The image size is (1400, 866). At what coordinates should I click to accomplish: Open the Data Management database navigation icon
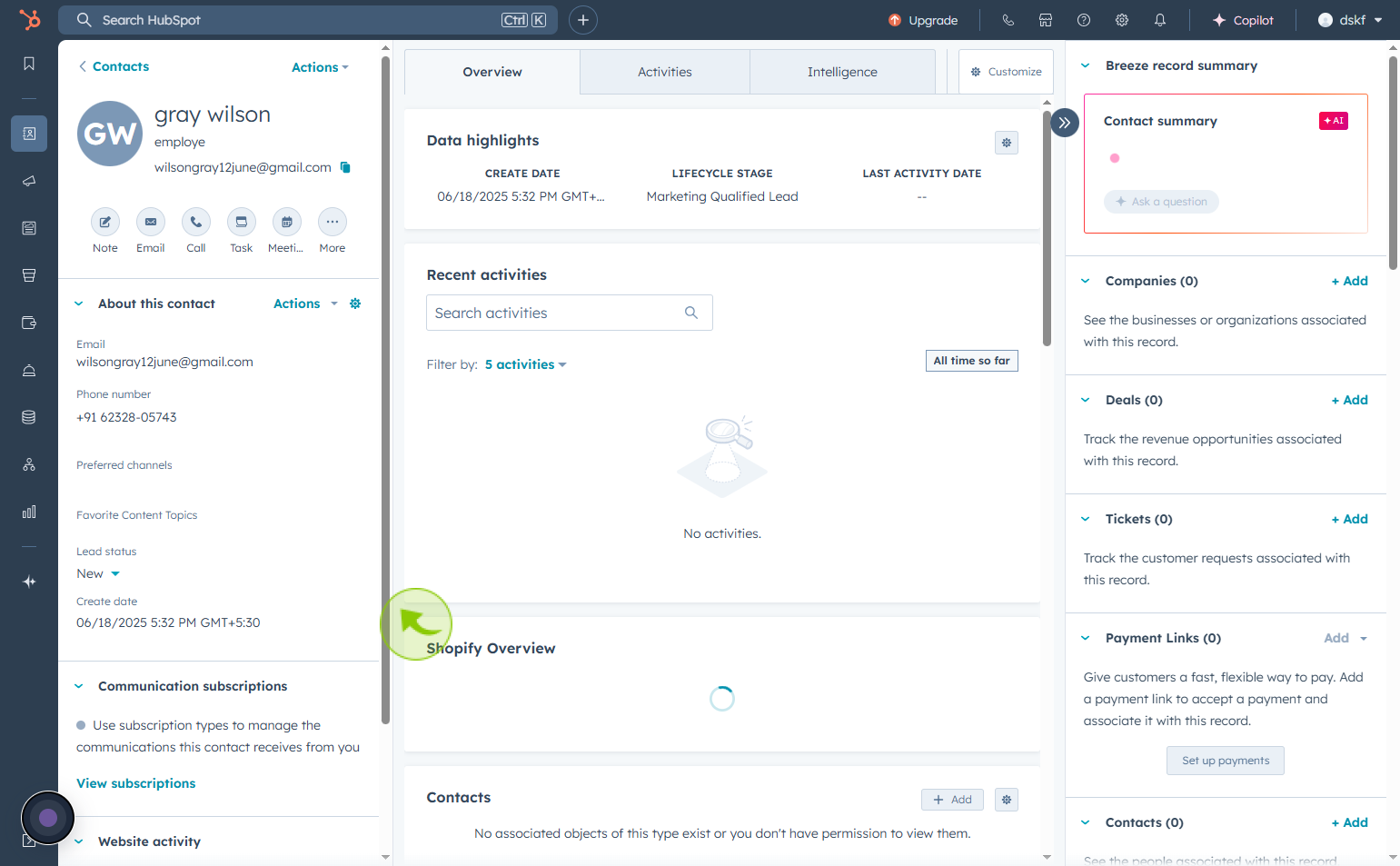coord(29,417)
